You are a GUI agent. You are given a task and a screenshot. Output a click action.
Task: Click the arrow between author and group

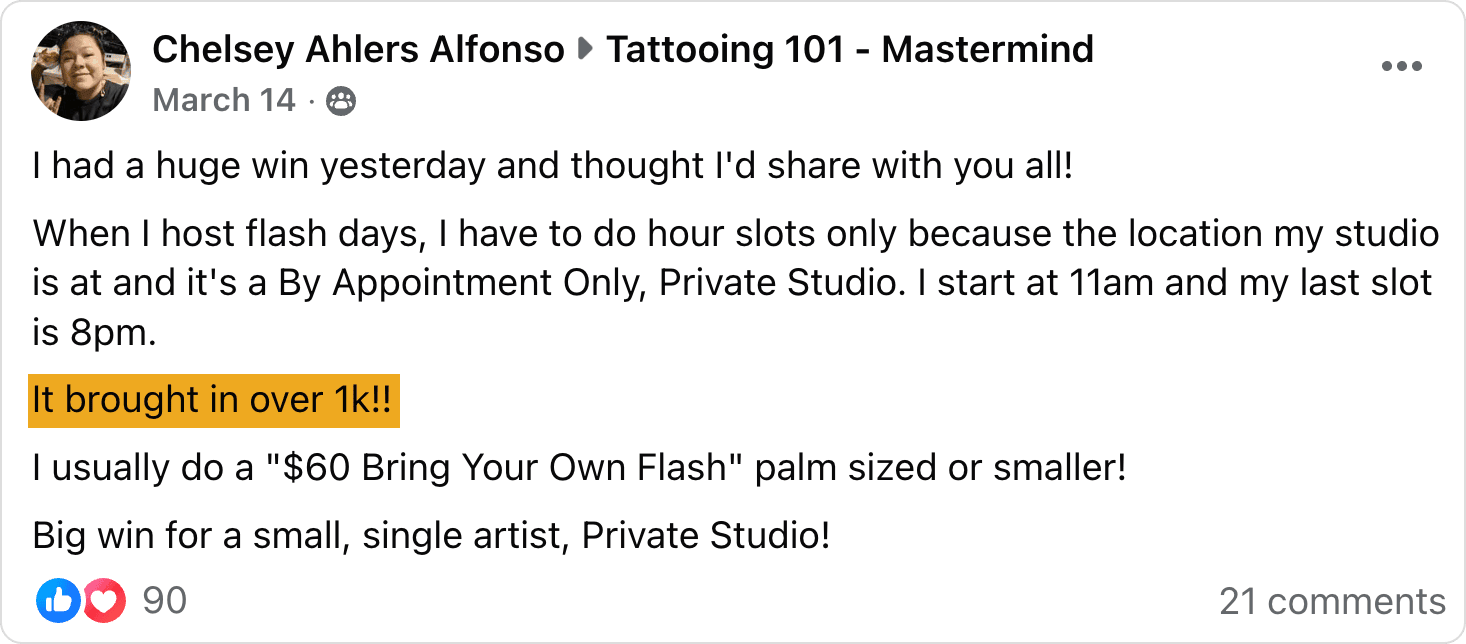(585, 50)
